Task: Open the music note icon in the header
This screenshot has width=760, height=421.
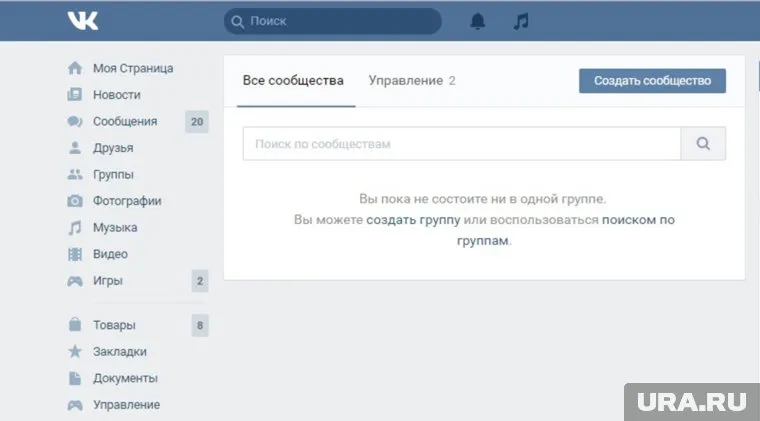Action: point(521,21)
